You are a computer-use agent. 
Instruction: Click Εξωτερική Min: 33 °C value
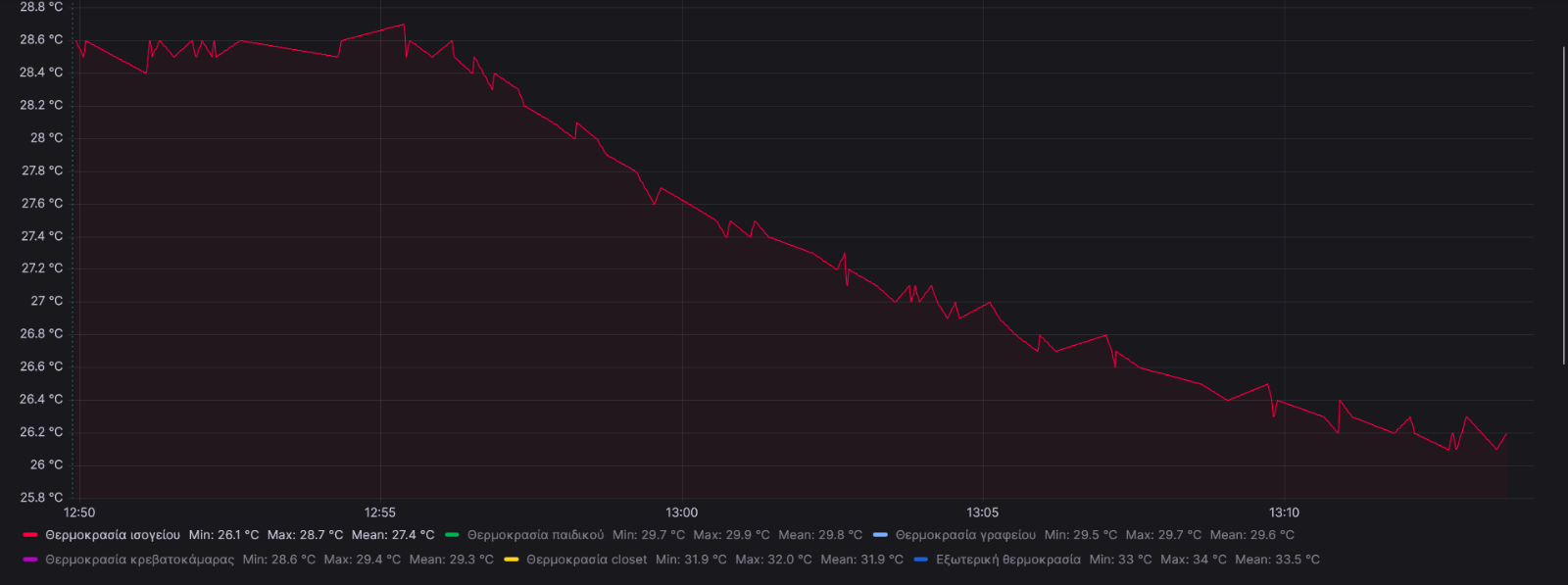tap(1121, 560)
